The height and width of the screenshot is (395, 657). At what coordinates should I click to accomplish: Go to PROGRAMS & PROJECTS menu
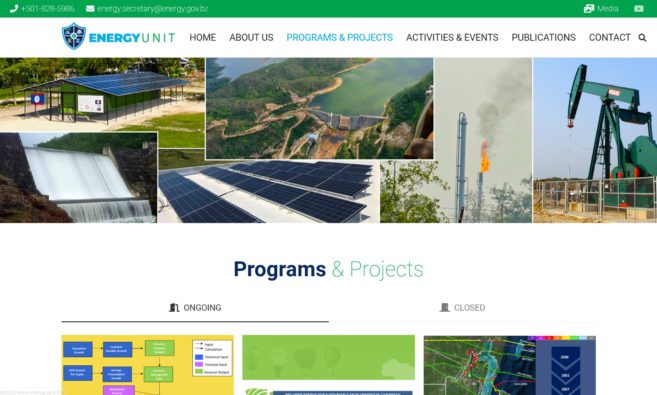[339, 38]
